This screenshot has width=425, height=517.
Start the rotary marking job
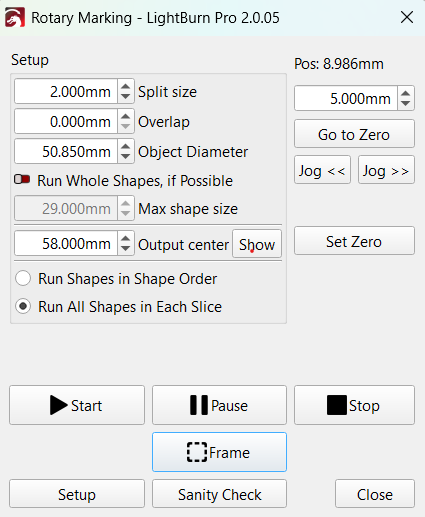tap(77, 405)
